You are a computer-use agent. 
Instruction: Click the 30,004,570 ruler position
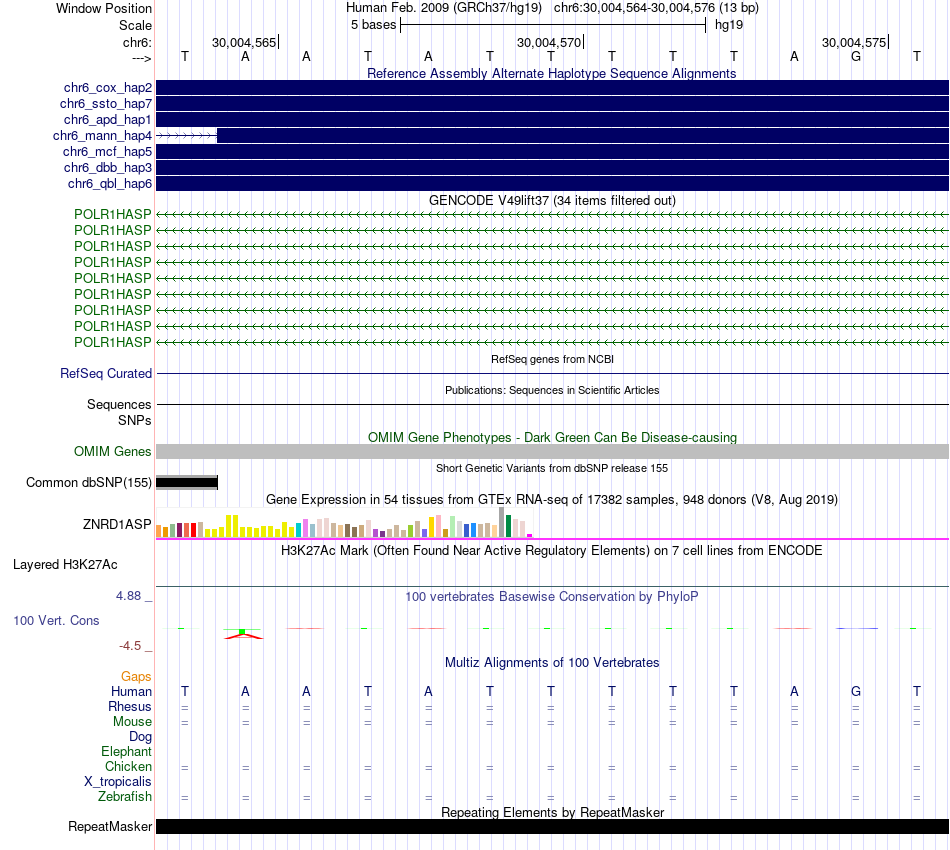click(549, 42)
